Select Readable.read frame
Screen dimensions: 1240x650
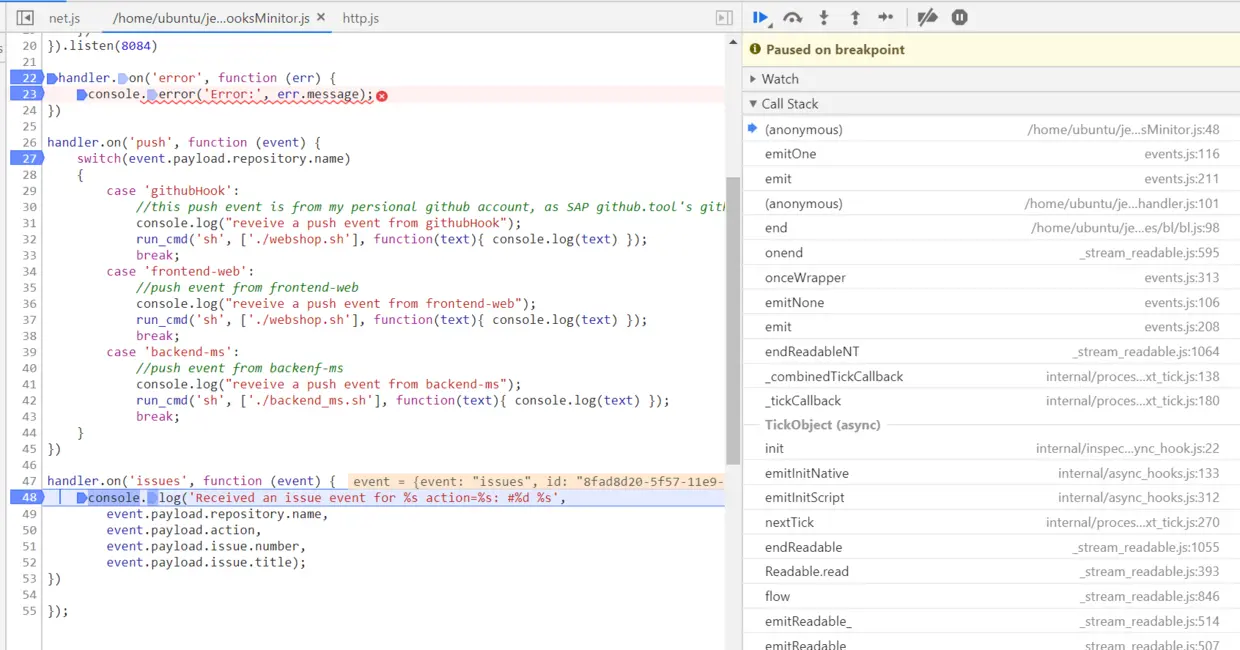click(991, 572)
